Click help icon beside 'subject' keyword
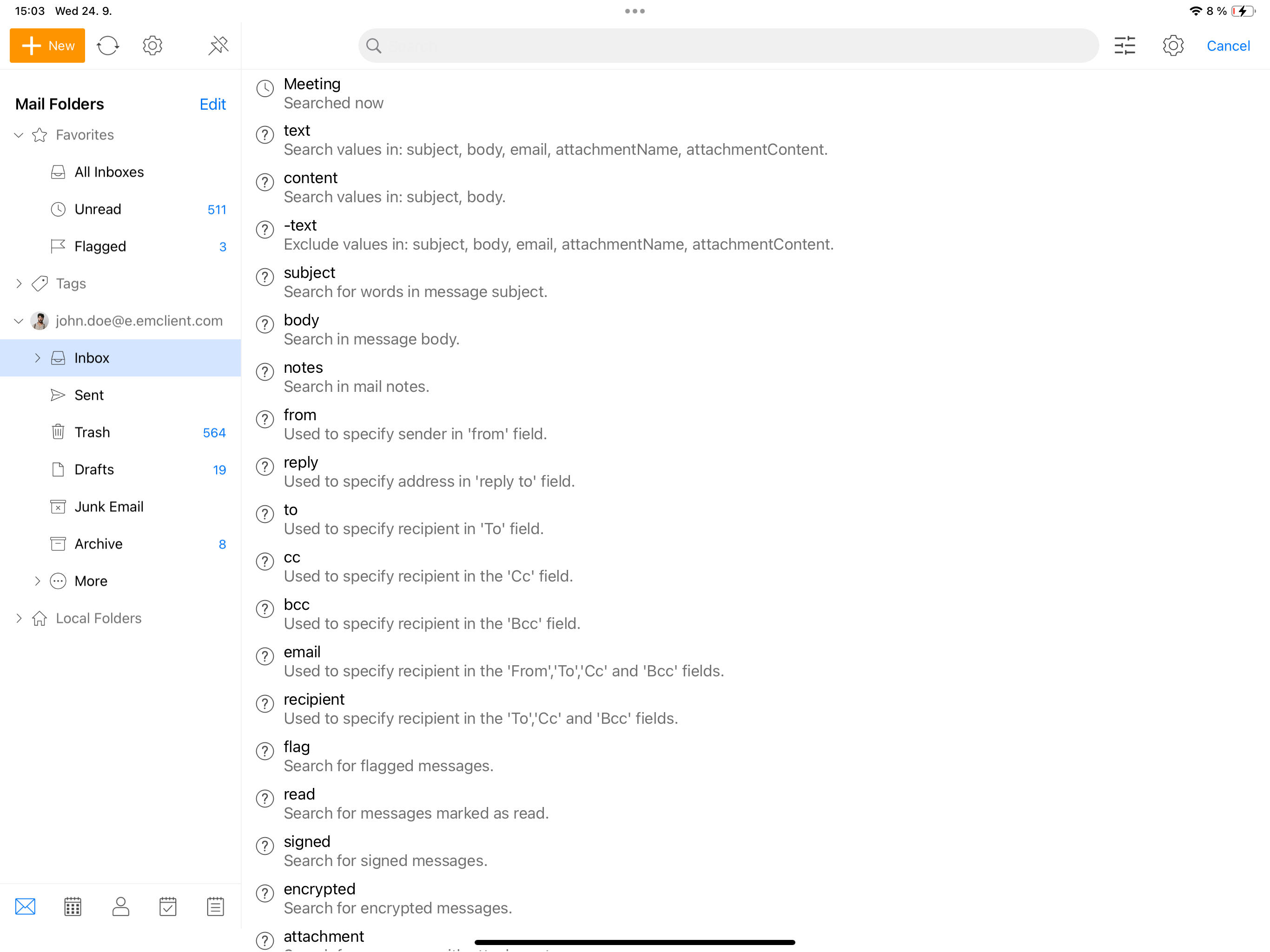The height and width of the screenshot is (952, 1270). tap(265, 278)
